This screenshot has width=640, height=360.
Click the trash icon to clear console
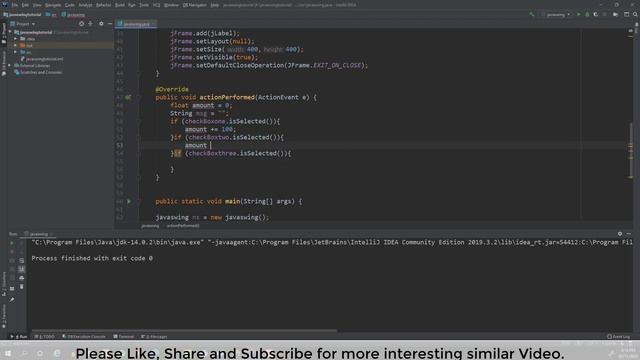(x=22, y=287)
